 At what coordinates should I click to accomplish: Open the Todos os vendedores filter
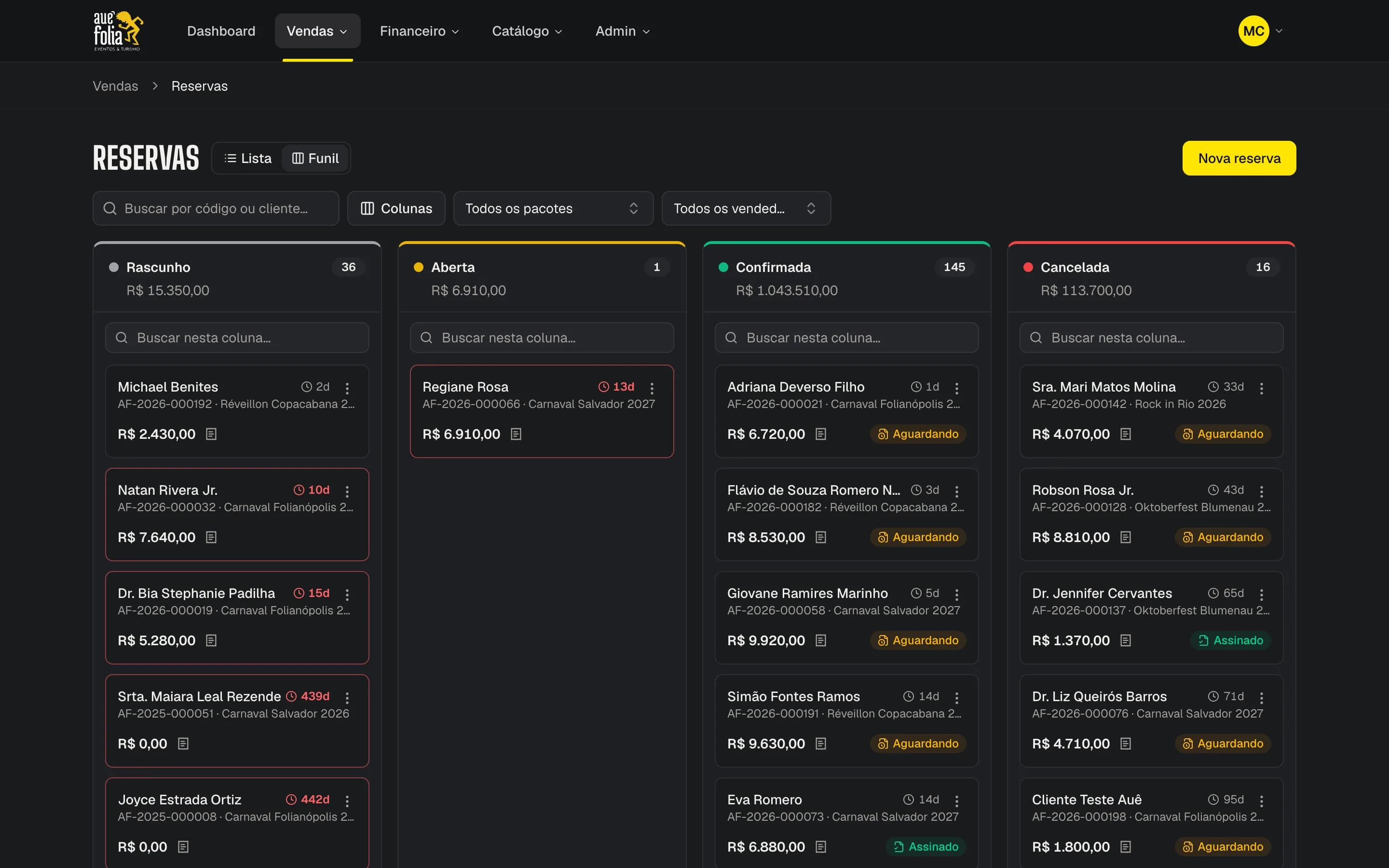click(x=746, y=208)
